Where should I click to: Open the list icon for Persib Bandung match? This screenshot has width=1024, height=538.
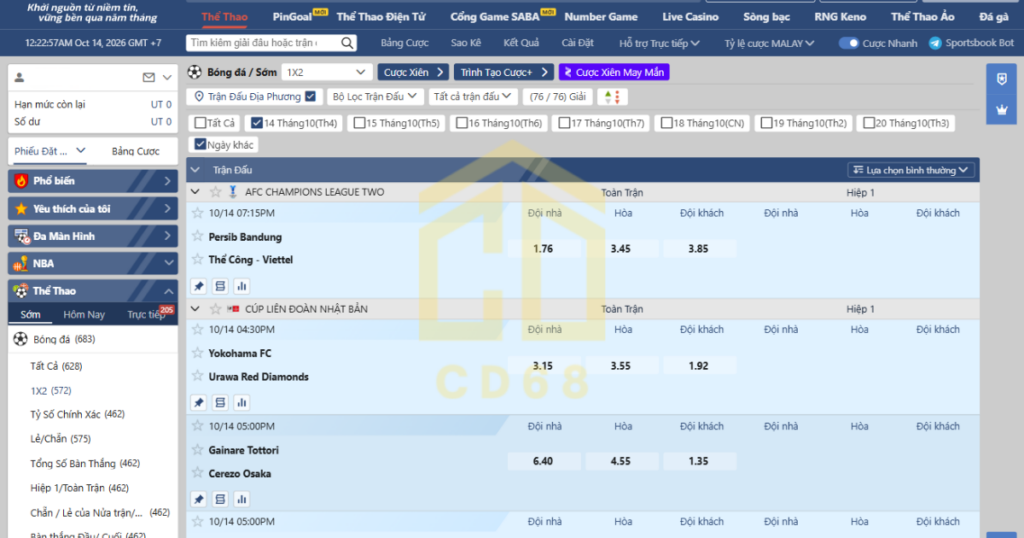pos(220,286)
